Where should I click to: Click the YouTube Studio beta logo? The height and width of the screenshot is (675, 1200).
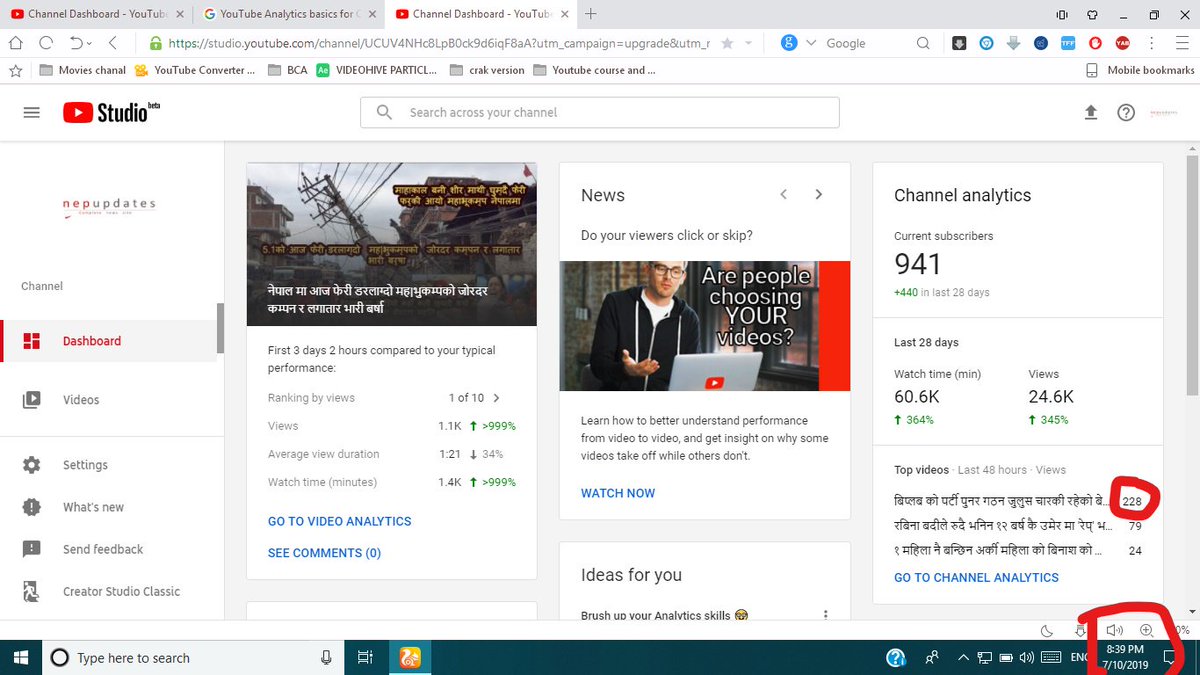(x=111, y=112)
